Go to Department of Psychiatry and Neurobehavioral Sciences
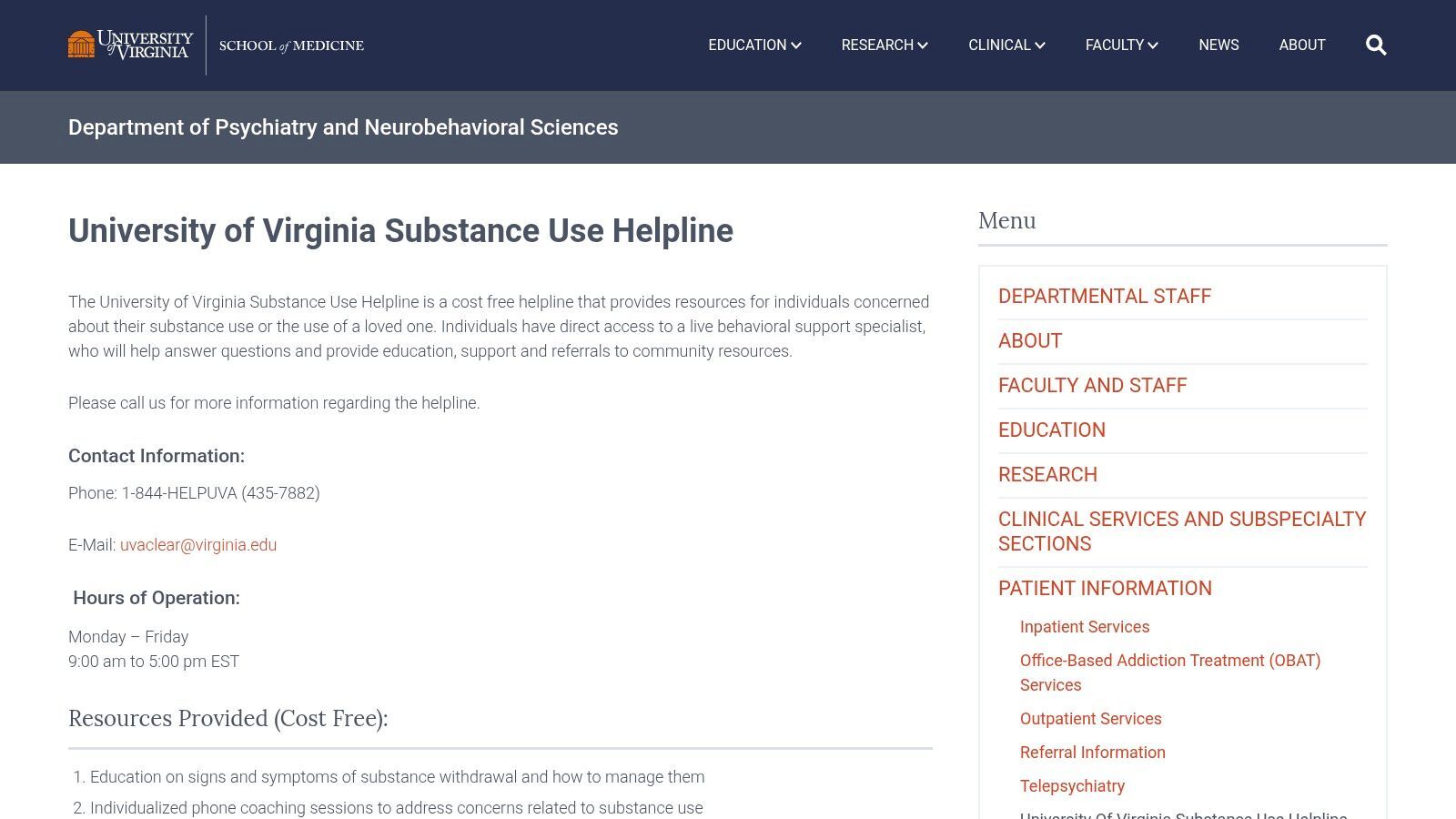The width and height of the screenshot is (1456, 819). (343, 127)
